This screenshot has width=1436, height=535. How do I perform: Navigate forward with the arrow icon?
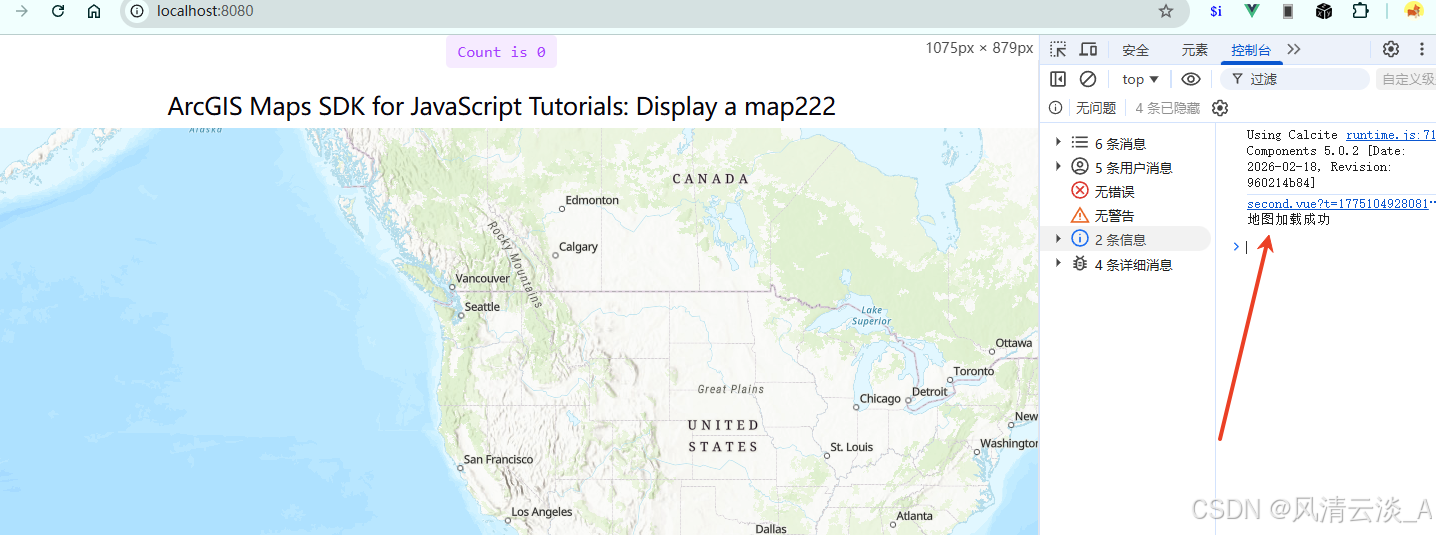pos(22,11)
